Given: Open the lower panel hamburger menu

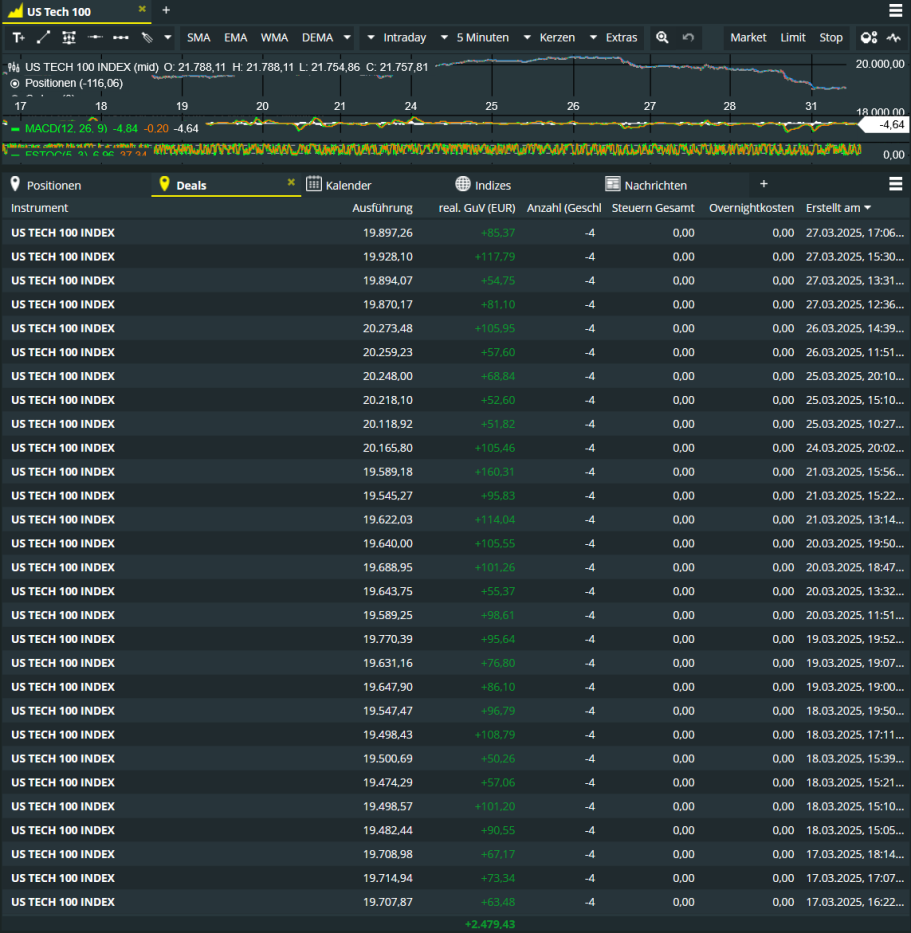Looking at the screenshot, I should click(x=896, y=184).
